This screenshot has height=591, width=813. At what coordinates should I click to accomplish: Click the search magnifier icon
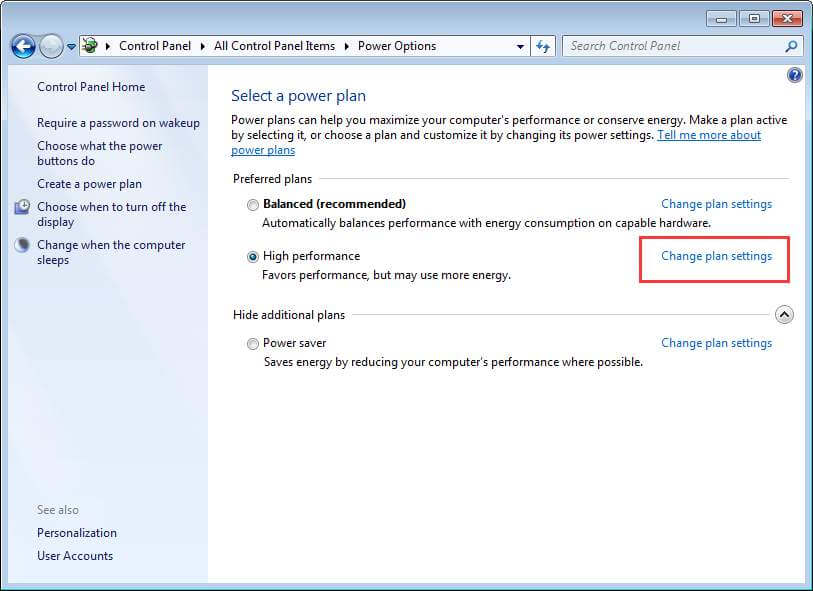point(791,46)
